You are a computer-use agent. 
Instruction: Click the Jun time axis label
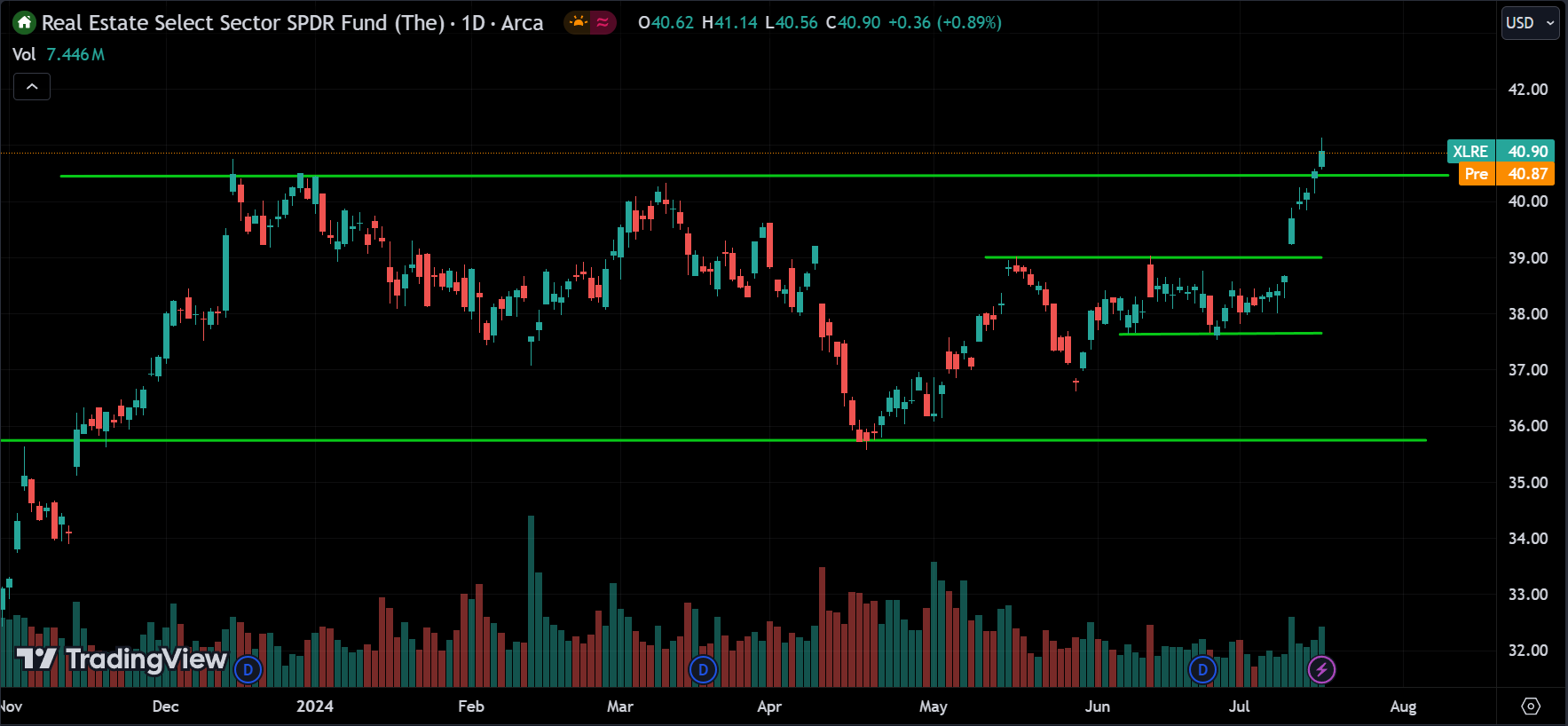pos(1098,706)
